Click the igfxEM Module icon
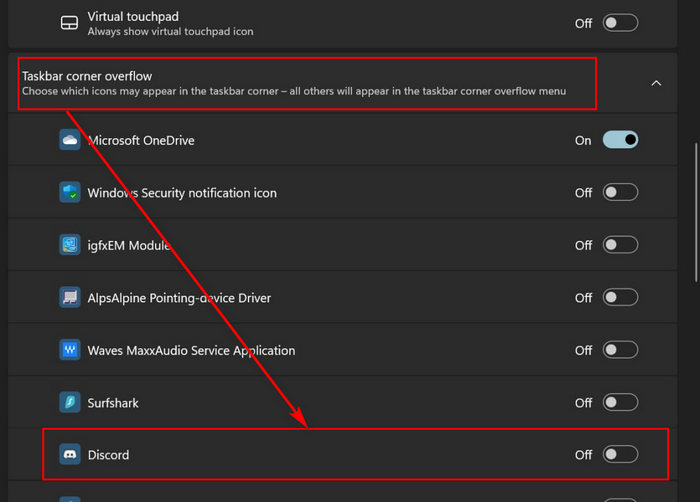This screenshot has height=502, width=700. click(x=70, y=245)
